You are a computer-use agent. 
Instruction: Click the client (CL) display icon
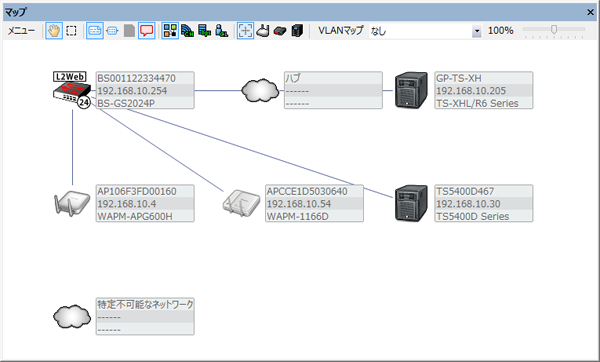[x=222, y=31]
